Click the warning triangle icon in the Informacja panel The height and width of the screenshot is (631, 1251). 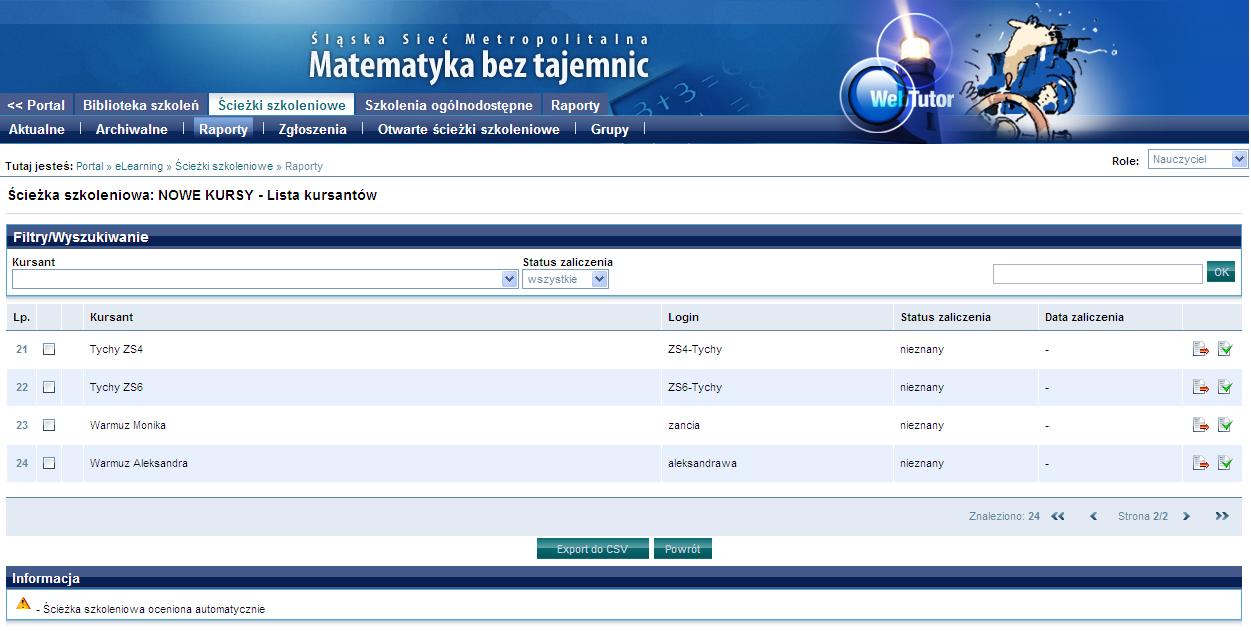pos(24,603)
